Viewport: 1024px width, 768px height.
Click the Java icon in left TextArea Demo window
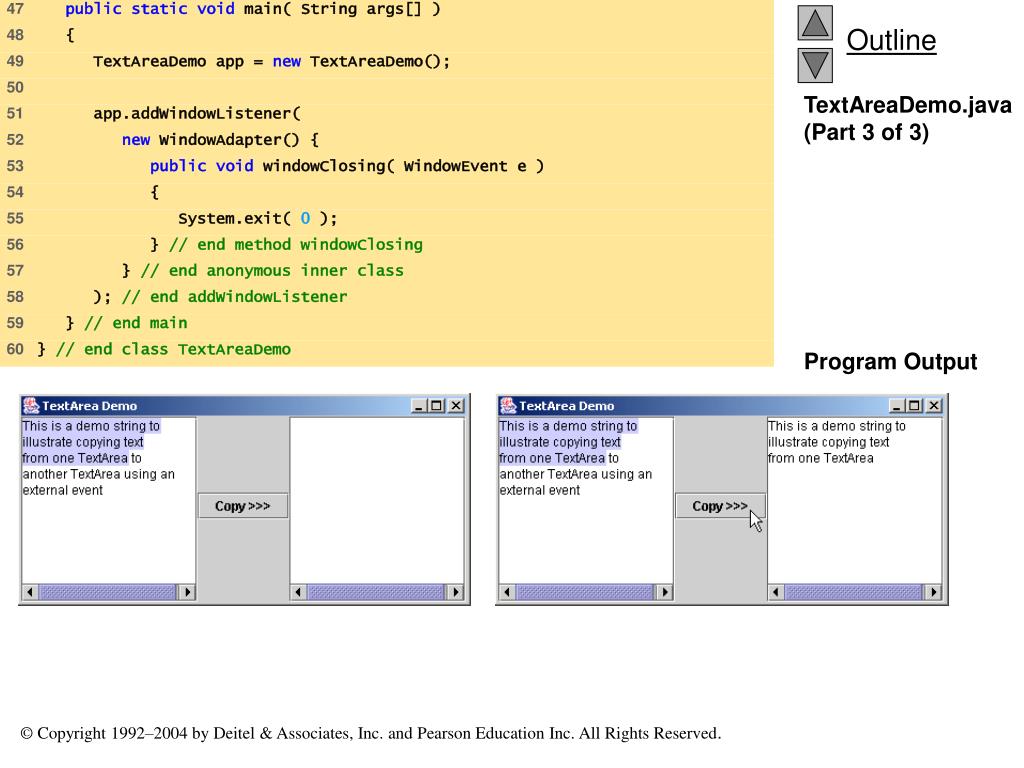tap(31, 406)
